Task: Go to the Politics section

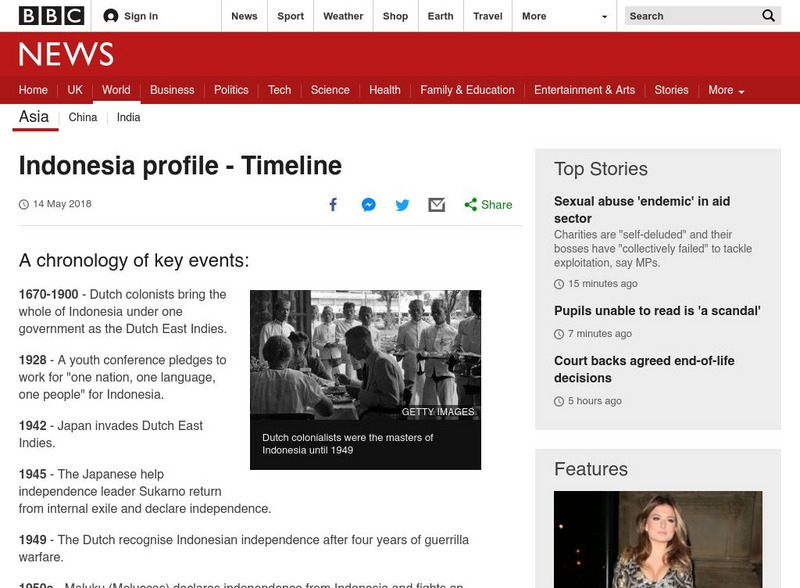Action: coord(231,90)
